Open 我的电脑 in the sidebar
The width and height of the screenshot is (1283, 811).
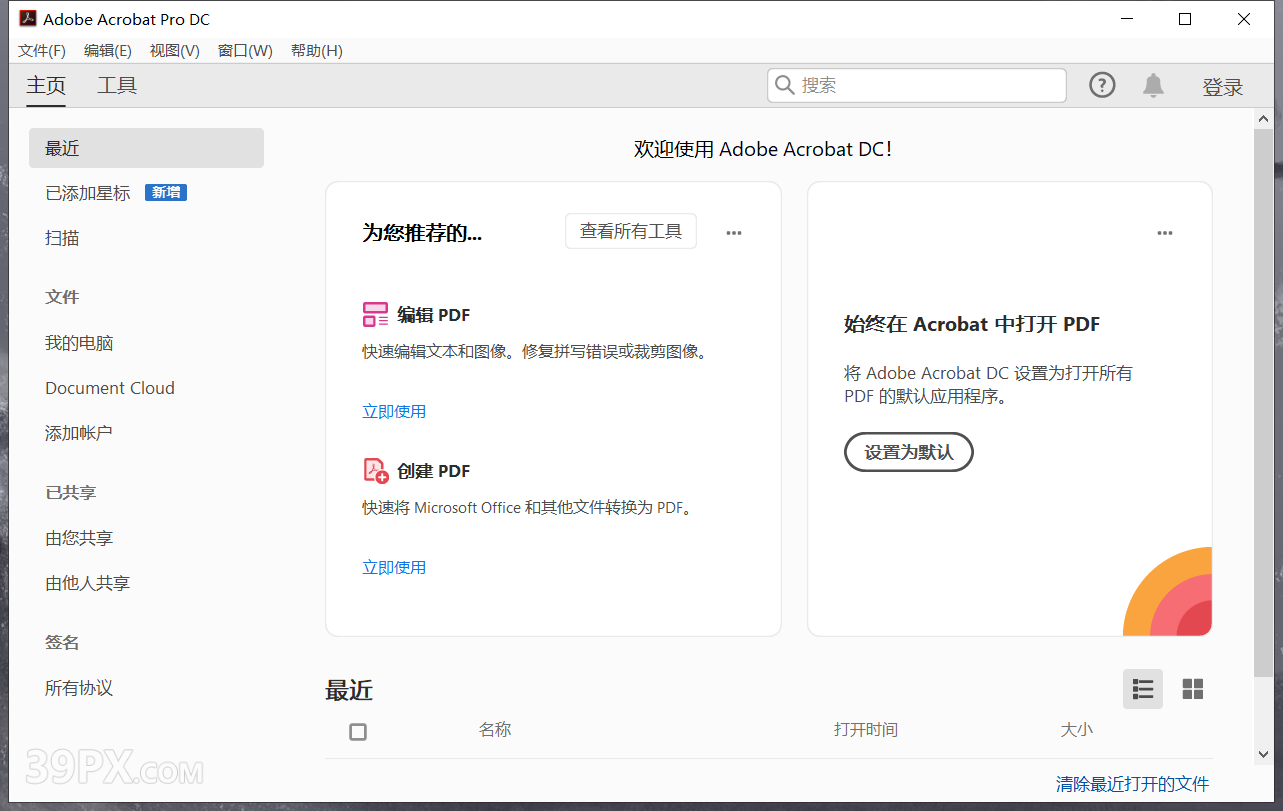(79, 343)
